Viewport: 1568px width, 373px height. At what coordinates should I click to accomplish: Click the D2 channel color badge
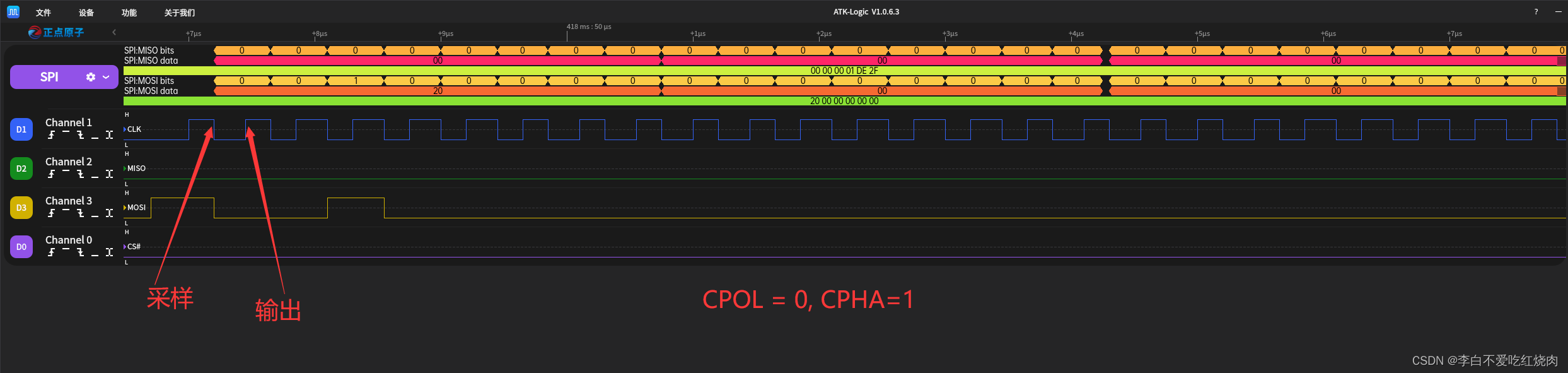click(x=21, y=169)
